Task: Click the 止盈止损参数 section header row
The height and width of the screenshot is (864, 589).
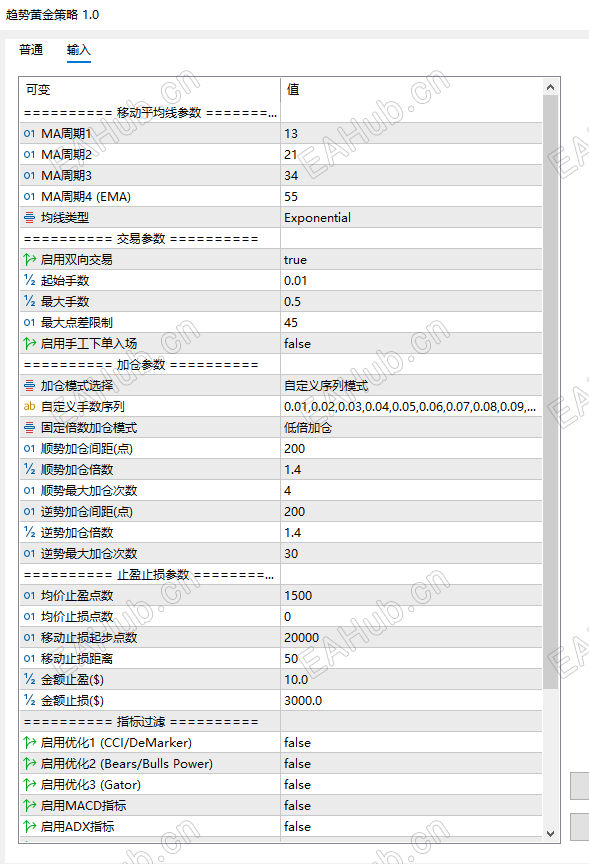Action: pyautogui.click(x=281, y=575)
